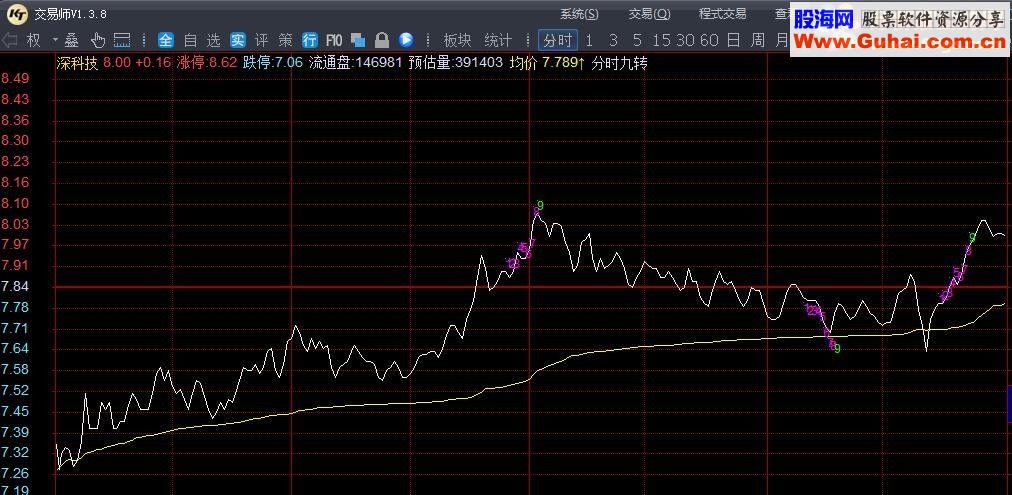1012x495 pixels.
Task: Open the 交易(Q) menu
Action: tap(649, 14)
